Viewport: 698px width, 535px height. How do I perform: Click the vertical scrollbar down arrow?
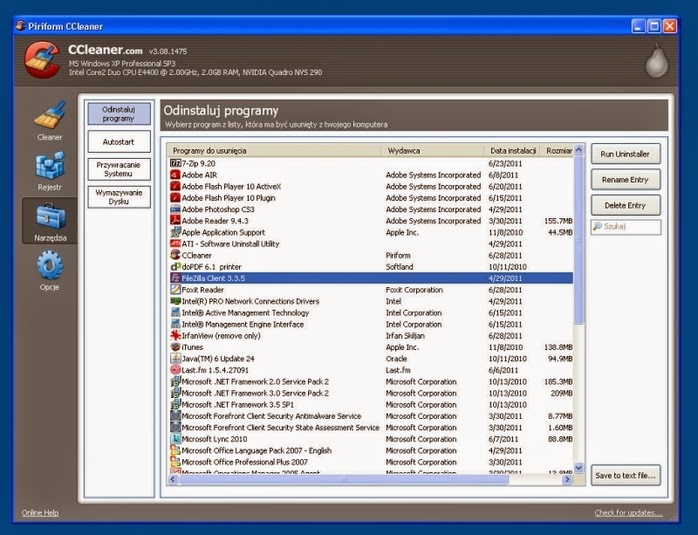point(579,468)
